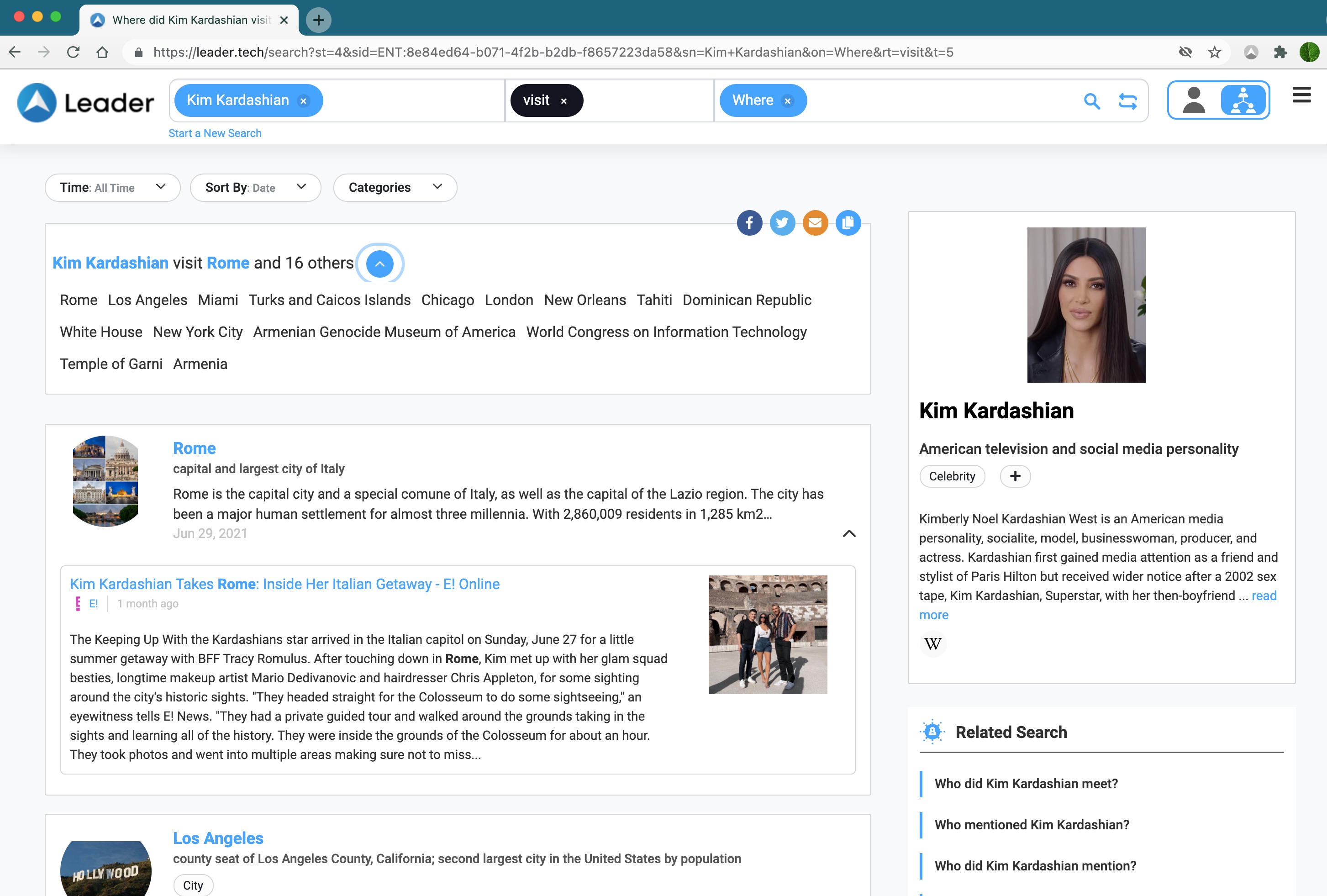The height and width of the screenshot is (896, 1327).
Task: Add a tag with the plus button
Action: (1015, 476)
